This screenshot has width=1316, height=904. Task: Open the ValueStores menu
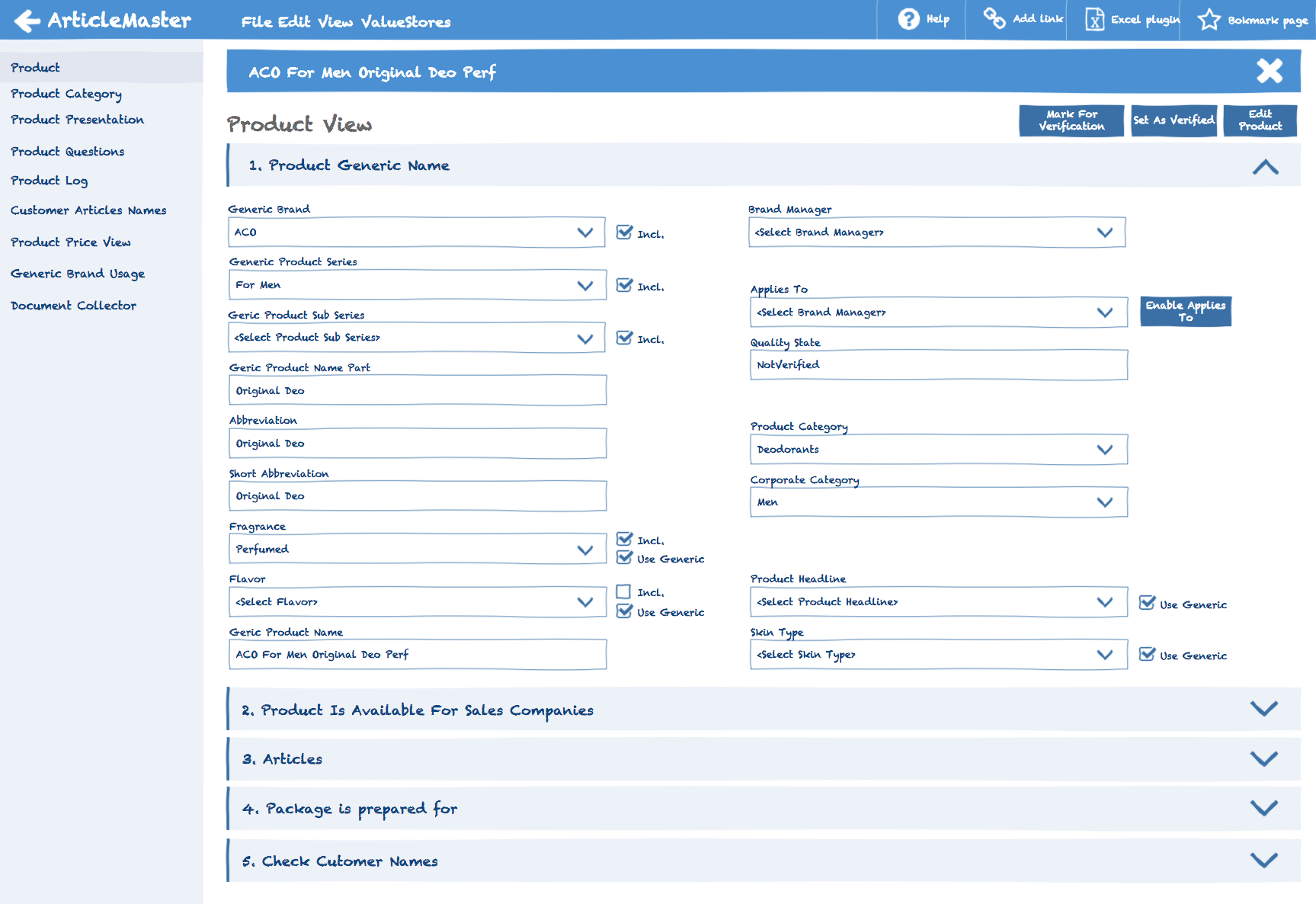tap(405, 22)
